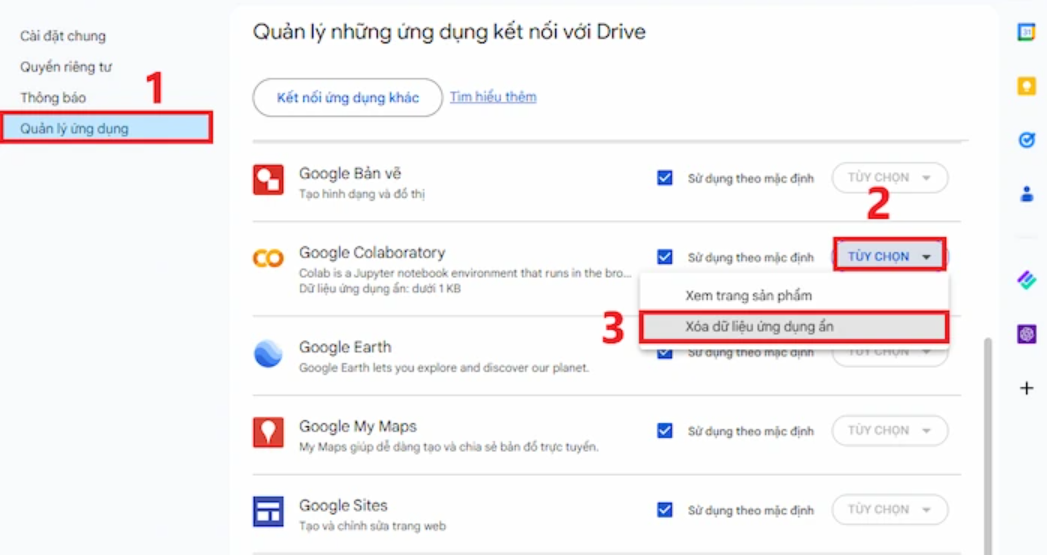This screenshot has width=1047, height=555.
Task: Go to Thông báo settings tab
Action: point(53,98)
